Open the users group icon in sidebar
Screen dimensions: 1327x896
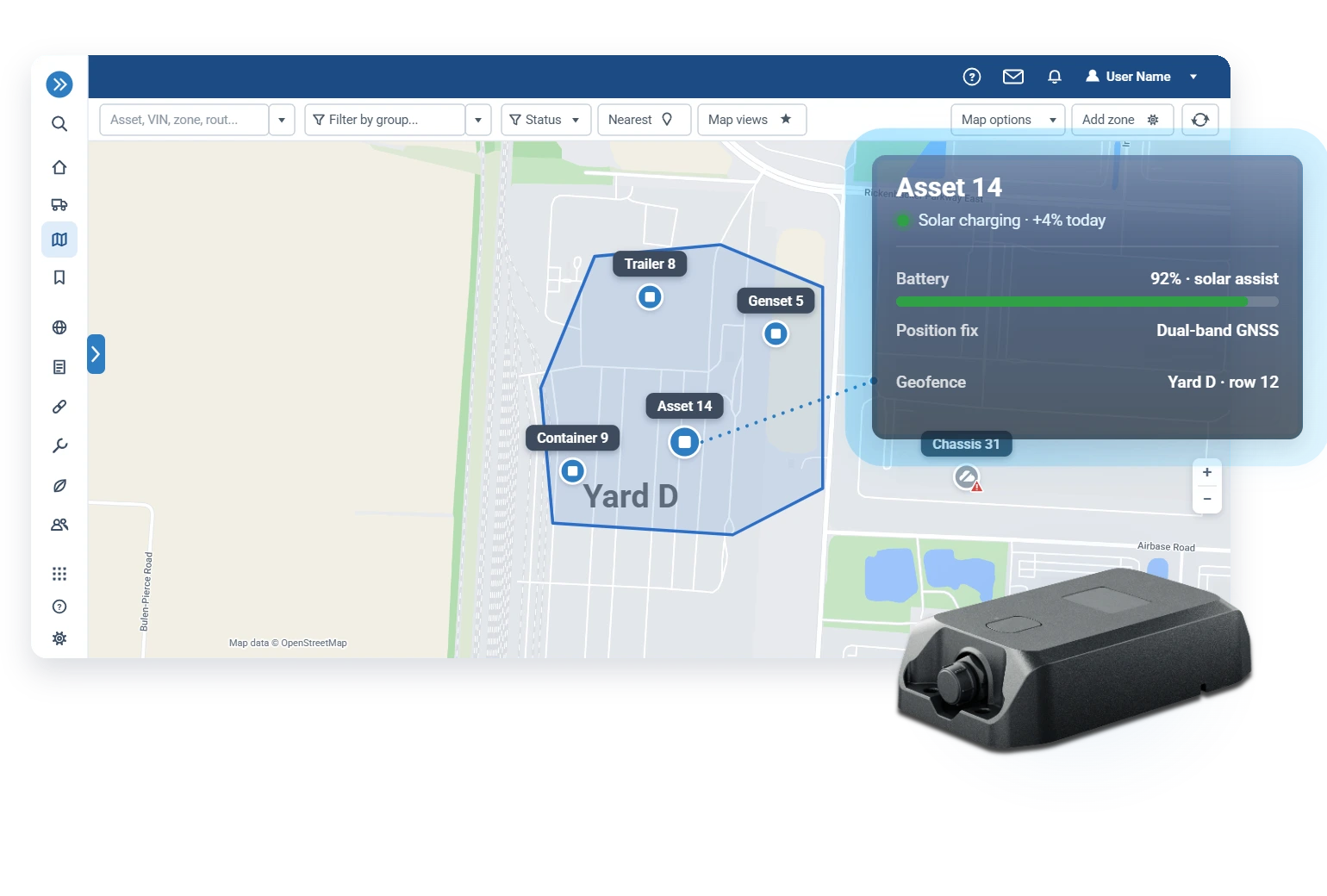(x=59, y=525)
